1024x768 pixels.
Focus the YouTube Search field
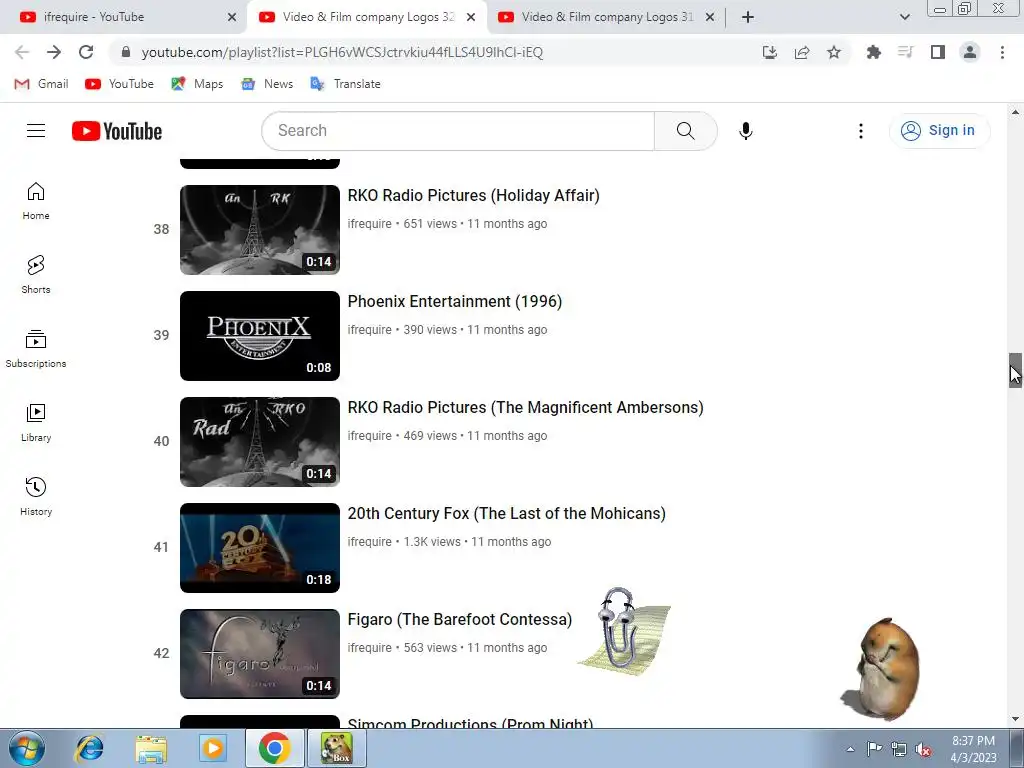pos(458,131)
